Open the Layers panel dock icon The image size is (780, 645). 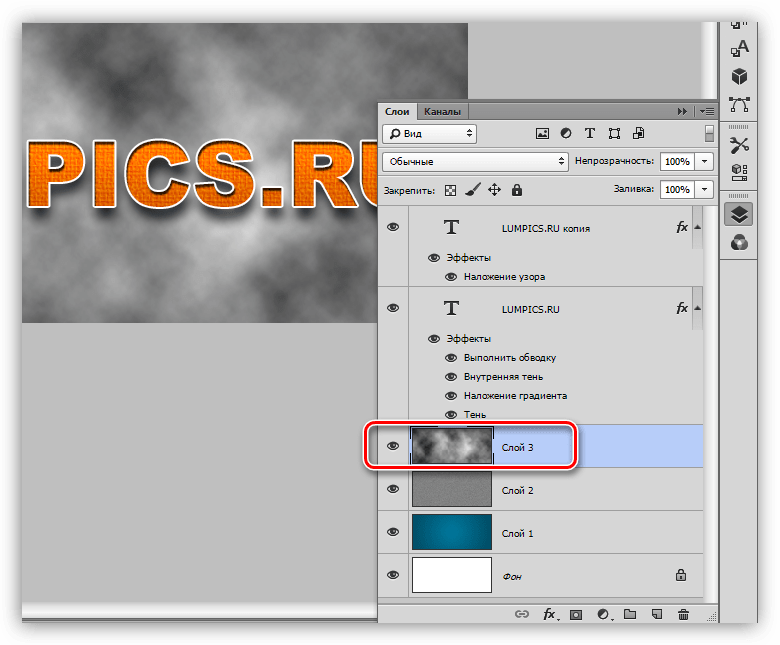click(x=739, y=215)
